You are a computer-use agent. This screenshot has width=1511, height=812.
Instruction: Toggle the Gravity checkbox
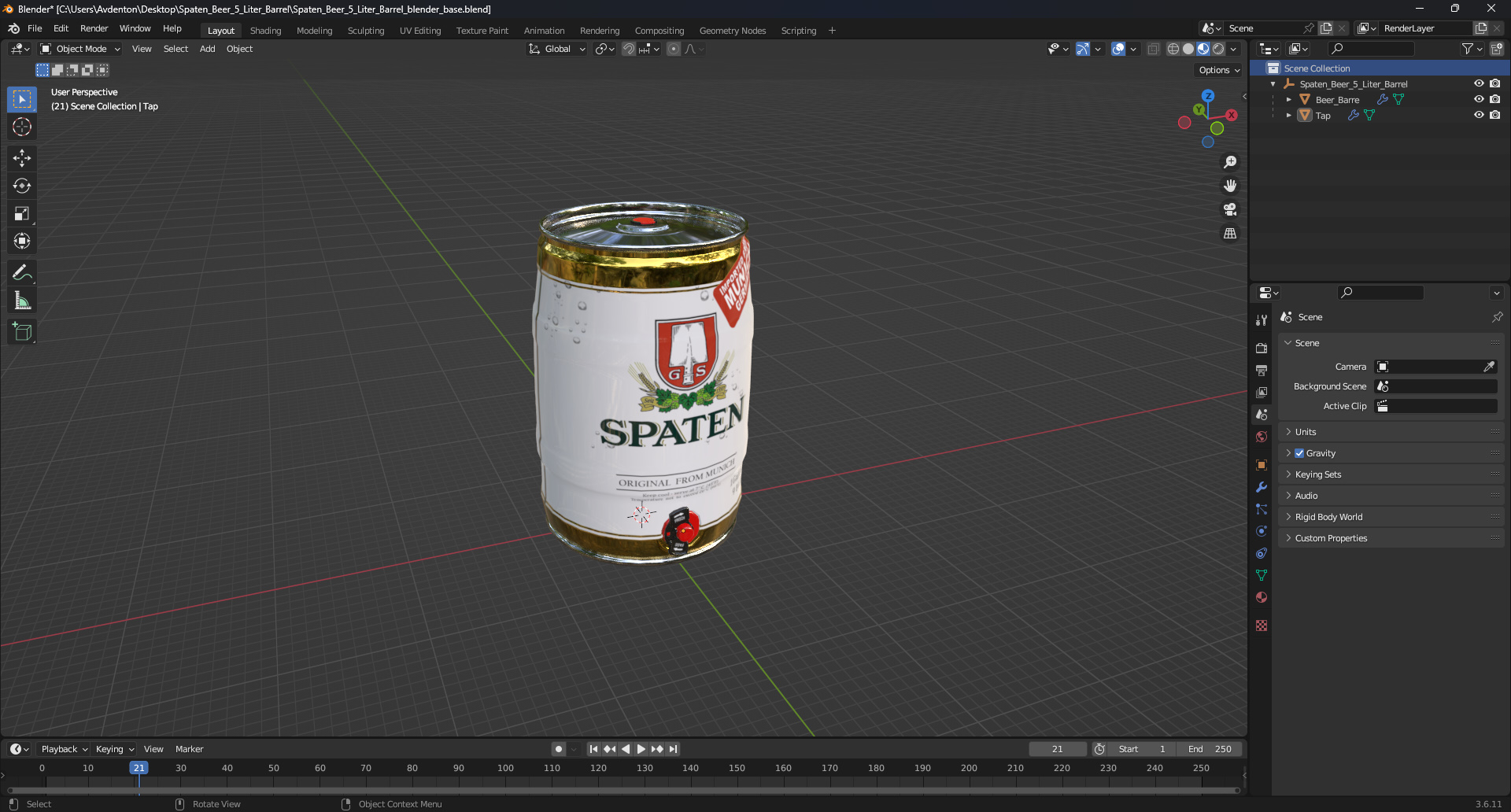(1299, 453)
